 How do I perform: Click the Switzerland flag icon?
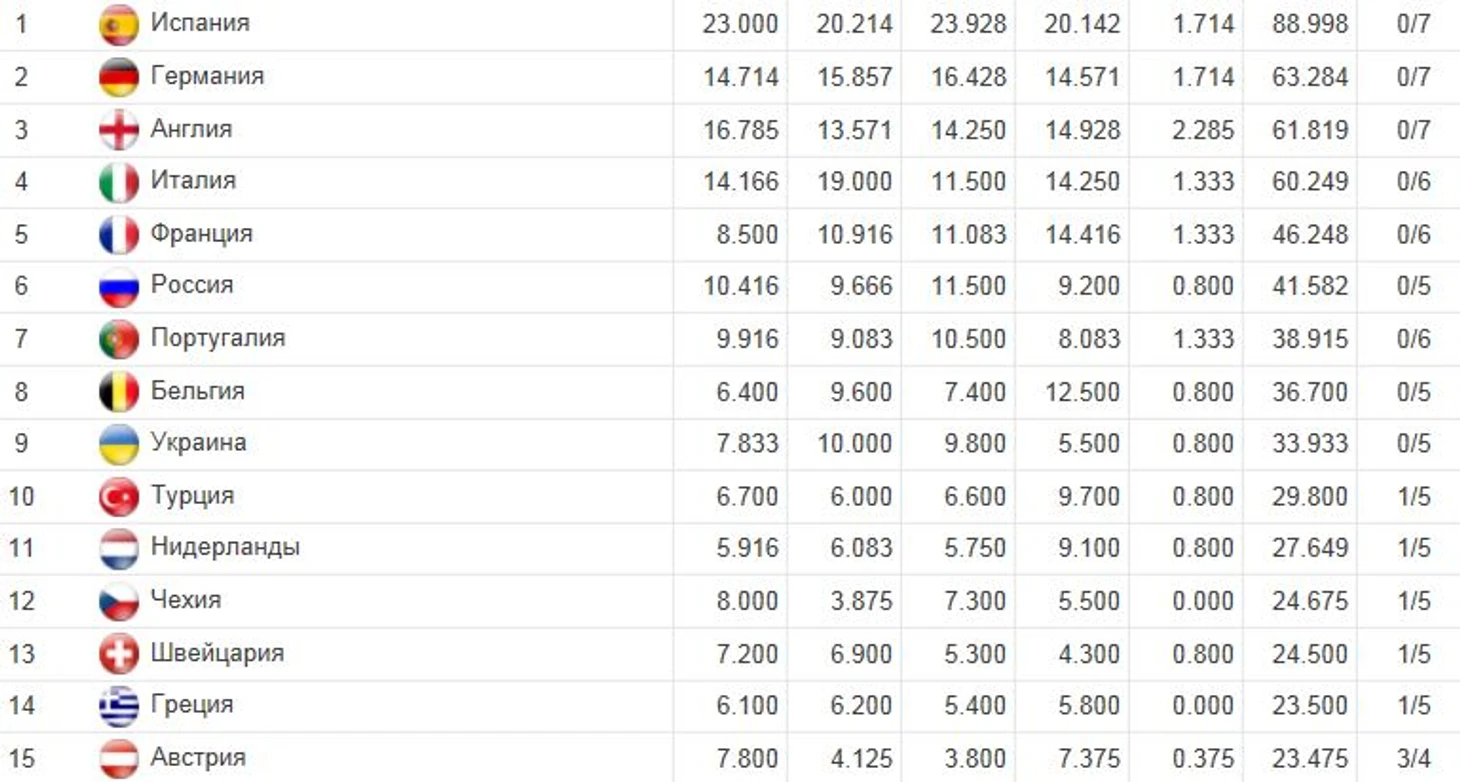119,654
